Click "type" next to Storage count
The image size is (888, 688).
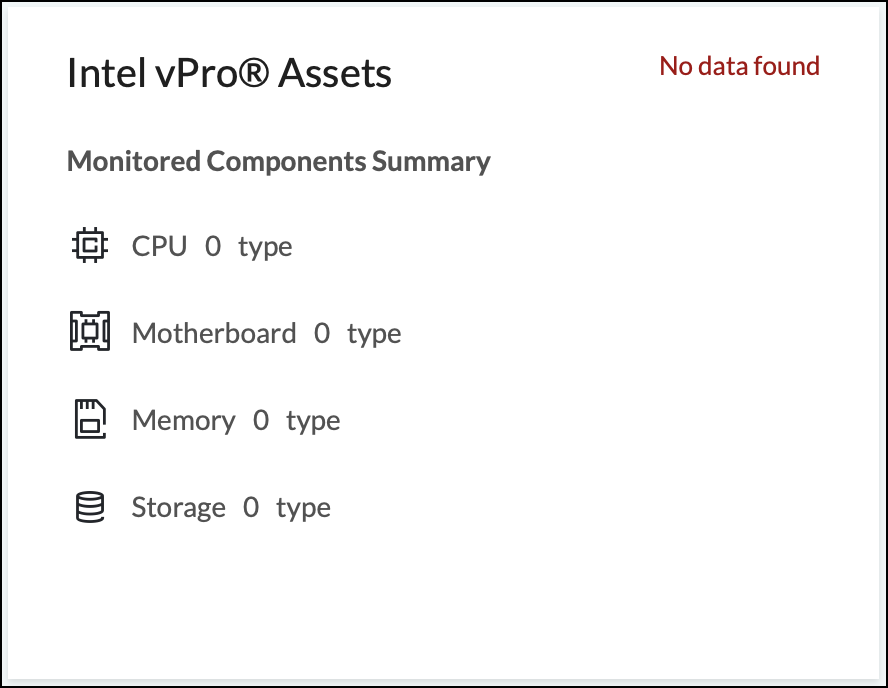[x=303, y=508]
